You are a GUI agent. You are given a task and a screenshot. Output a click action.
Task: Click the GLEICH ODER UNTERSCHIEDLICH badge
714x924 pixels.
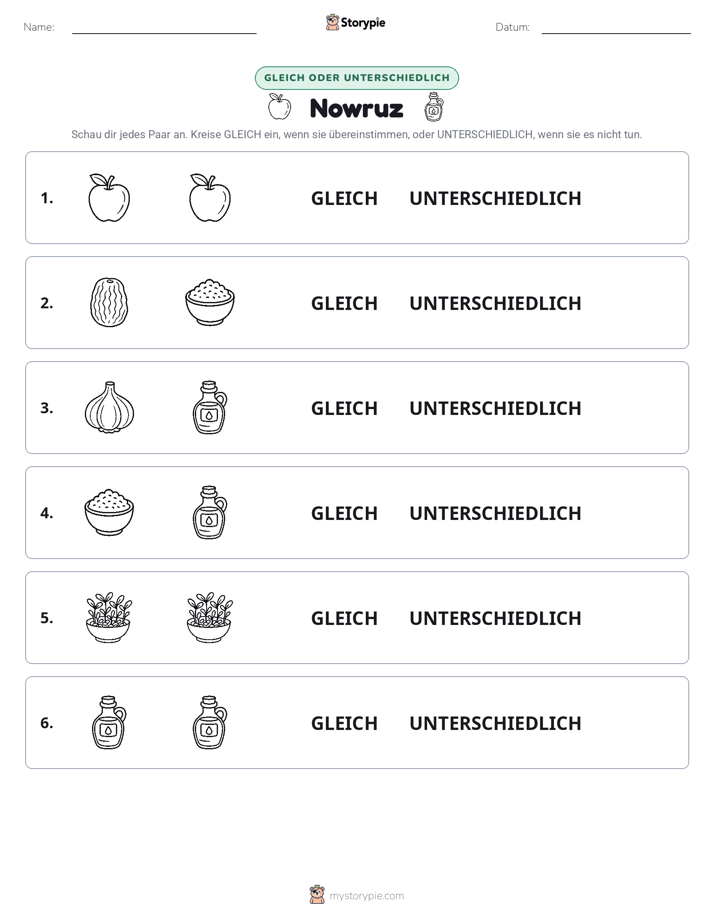coord(356,78)
